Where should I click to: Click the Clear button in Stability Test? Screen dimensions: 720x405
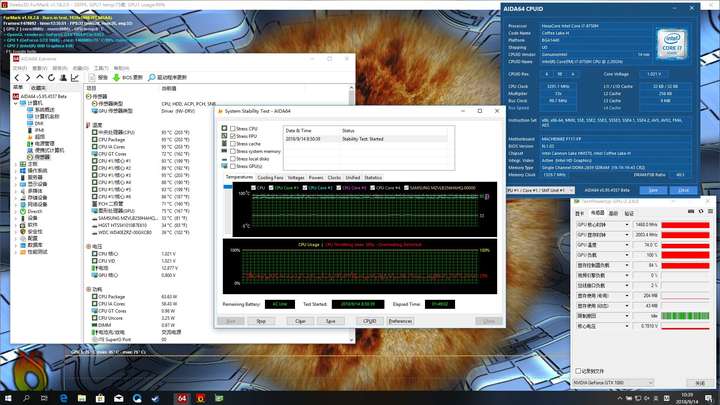[300, 321]
